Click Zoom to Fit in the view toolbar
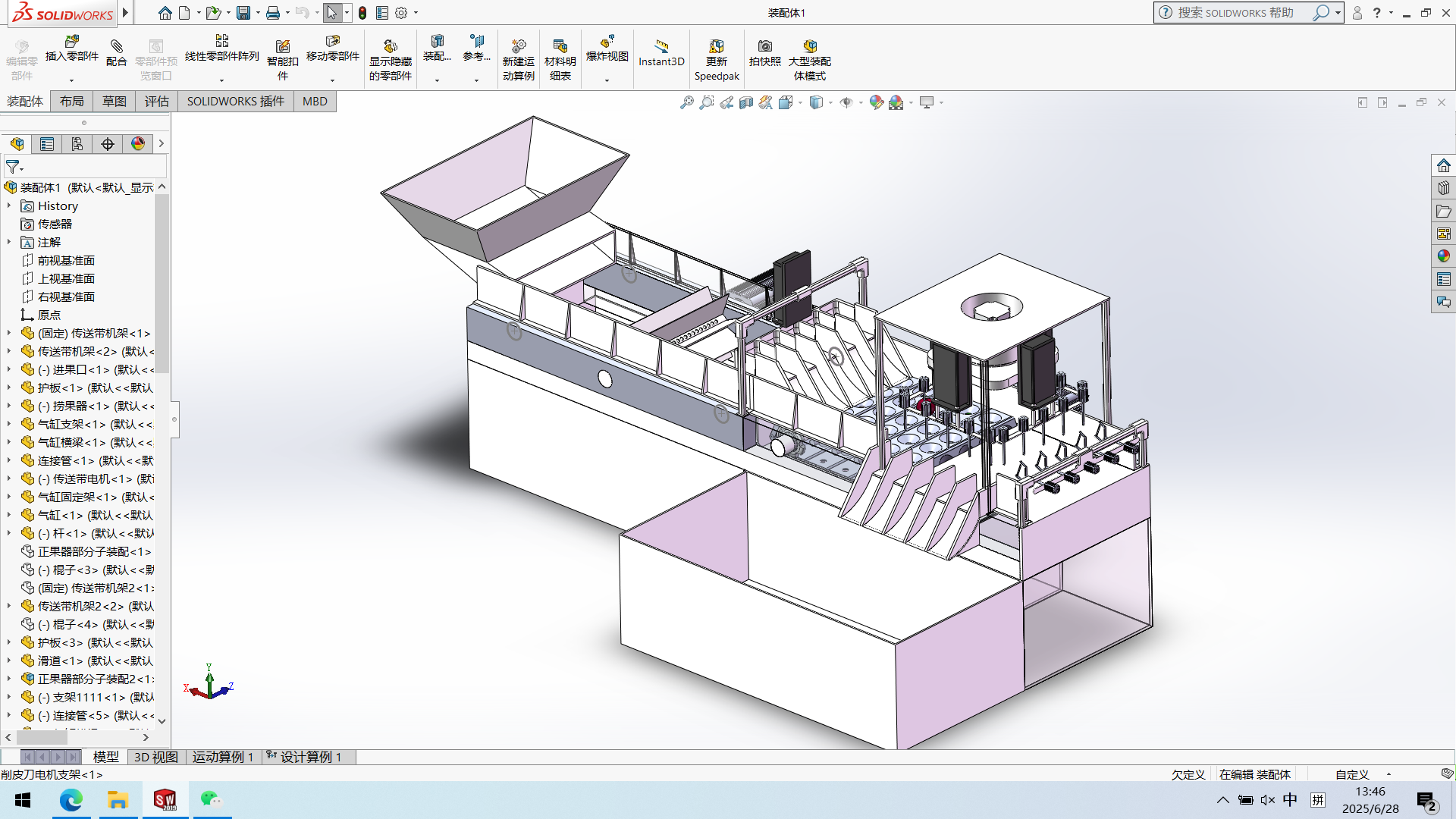The image size is (1456, 819). point(687,102)
